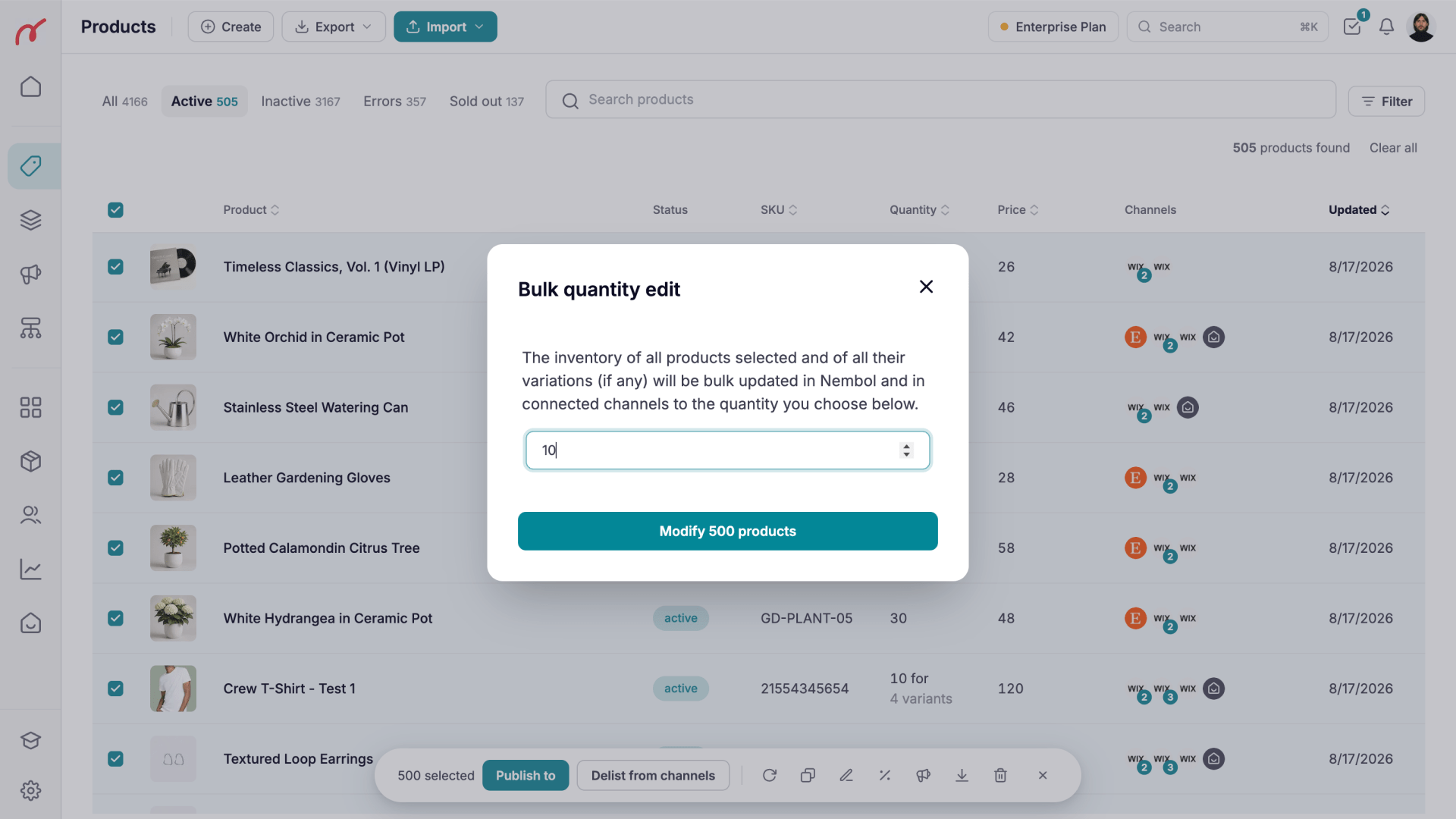
Task: Open the analytics chart icon in the sidebar
Action: (30, 569)
